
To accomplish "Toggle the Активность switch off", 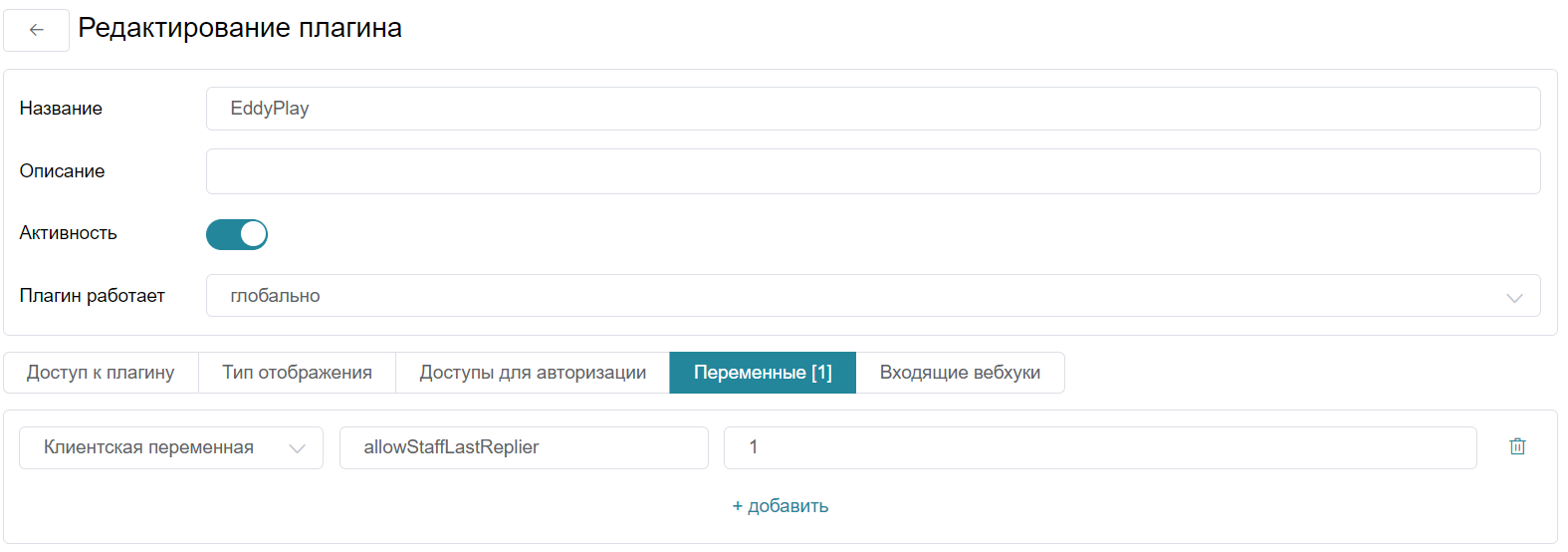I will pos(237,234).
